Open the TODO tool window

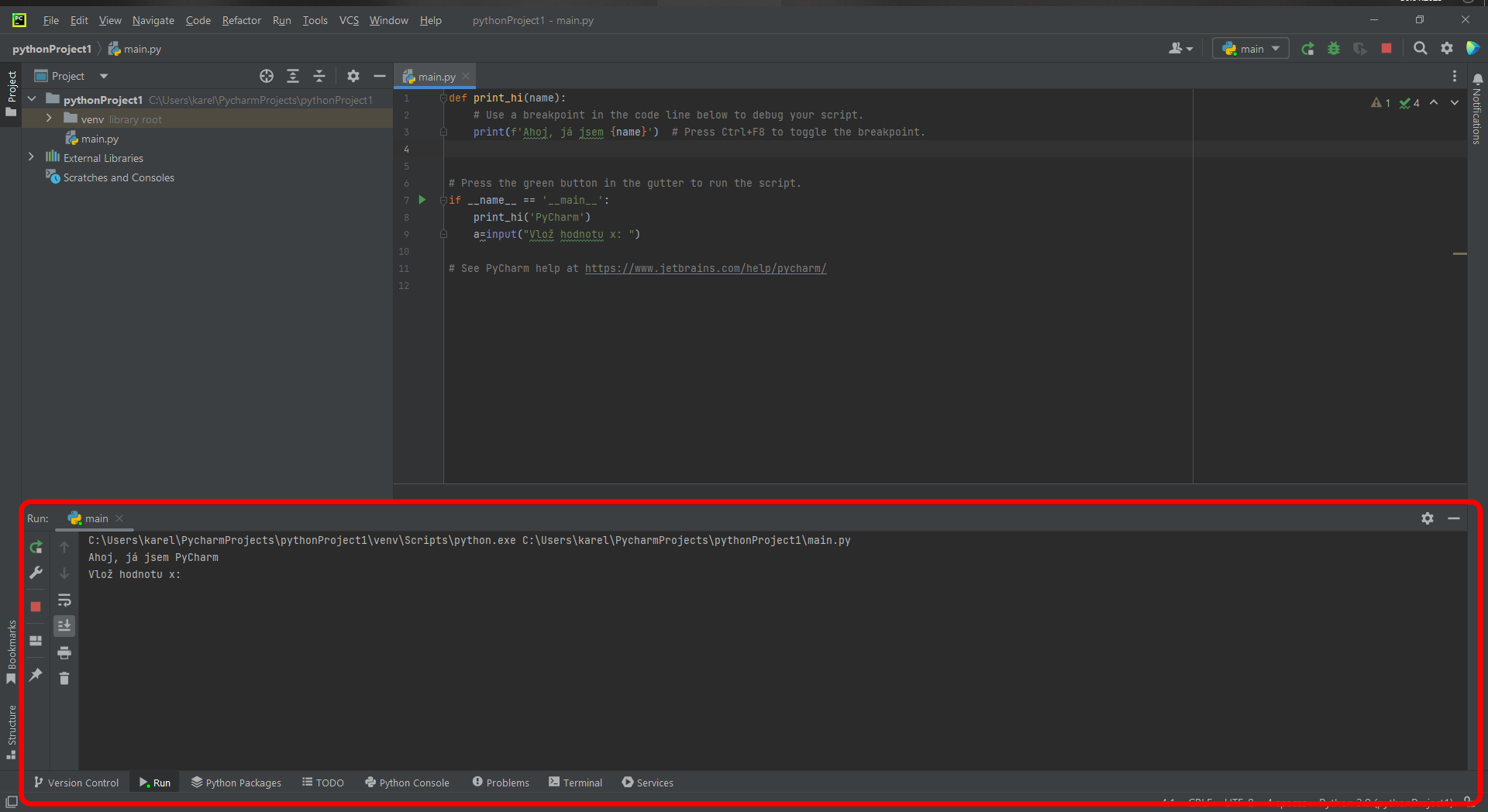click(x=322, y=783)
